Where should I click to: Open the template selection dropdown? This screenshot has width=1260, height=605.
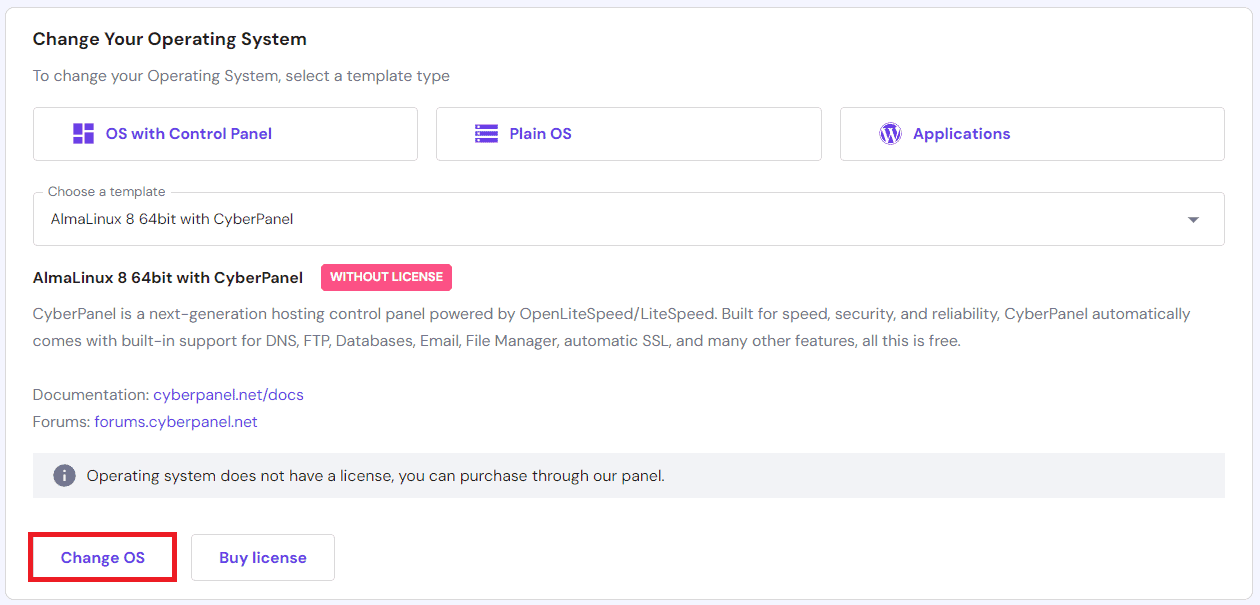(x=628, y=218)
